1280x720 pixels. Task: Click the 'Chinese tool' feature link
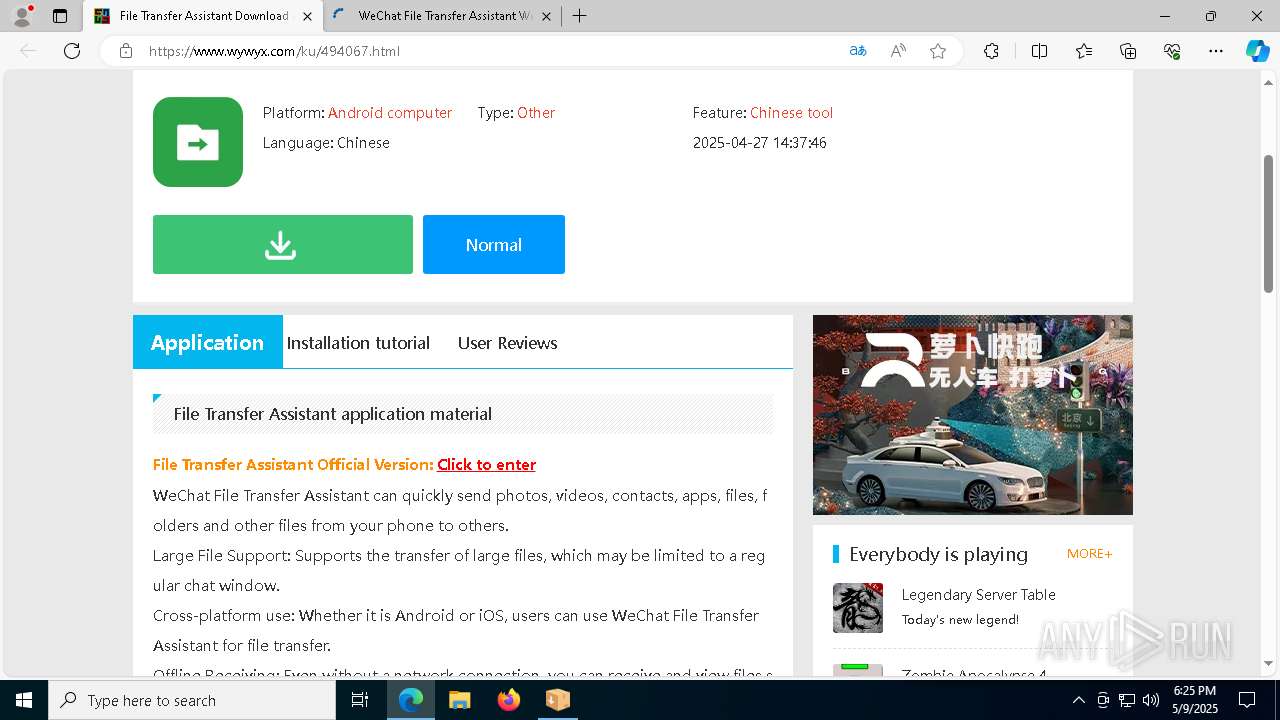tap(791, 113)
